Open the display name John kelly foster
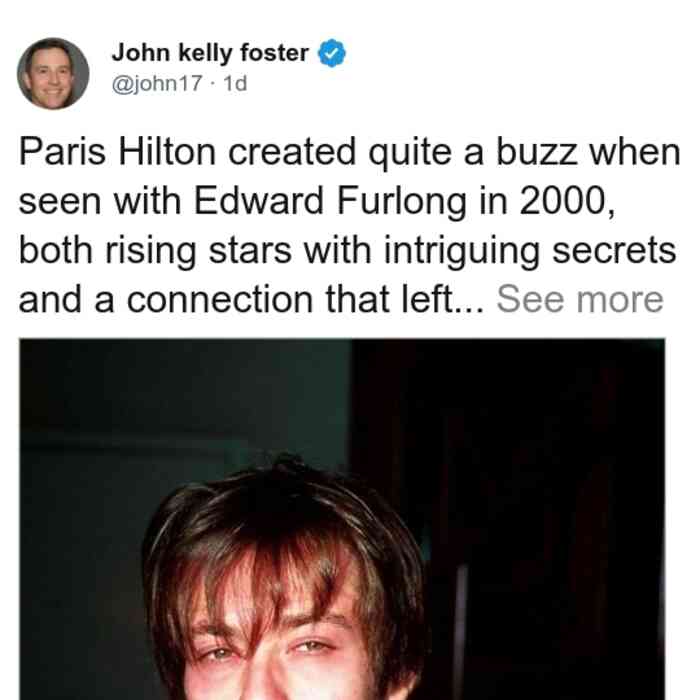Screen dimensions: 700x700 210,53
